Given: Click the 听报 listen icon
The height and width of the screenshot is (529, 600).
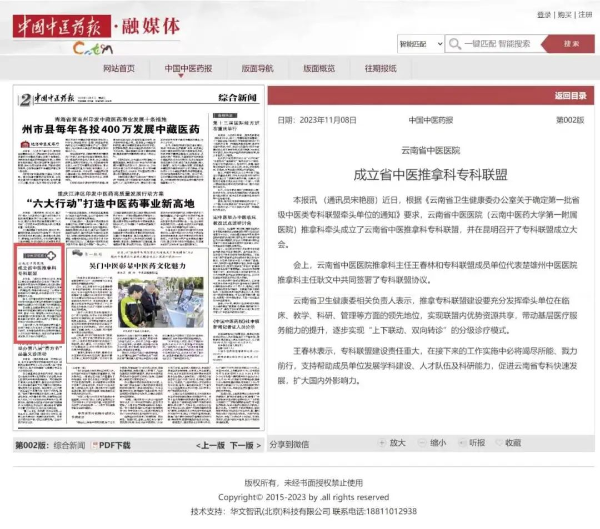Looking at the screenshot, I should click(462, 443).
